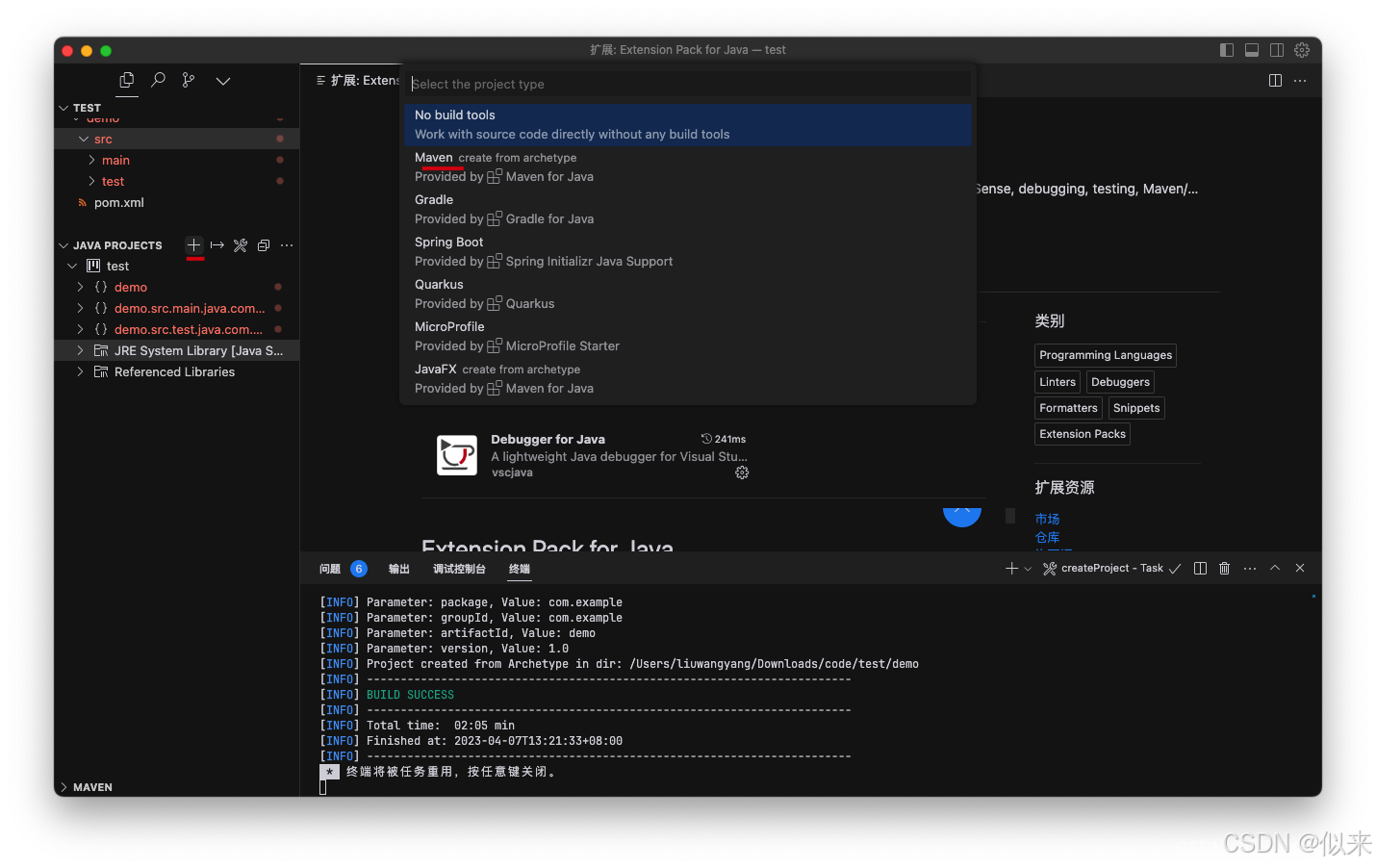Click the build tools icon in Java Projects
The width and height of the screenshot is (1376, 868).
tap(241, 245)
